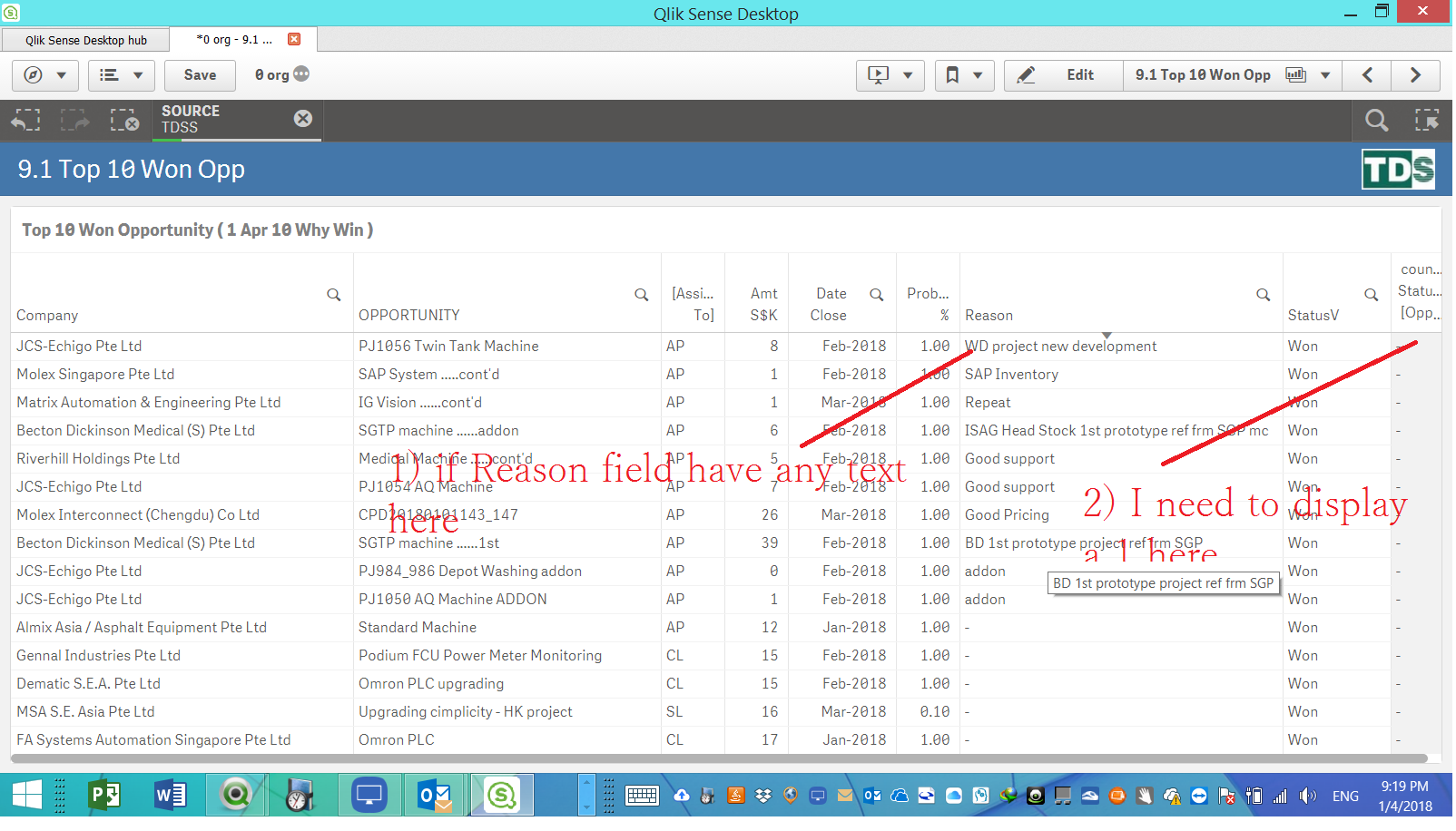Open the 9.1 Top 10 Won Opp sheet selector
Viewport: 1456px width, 831px height.
point(1232,75)
